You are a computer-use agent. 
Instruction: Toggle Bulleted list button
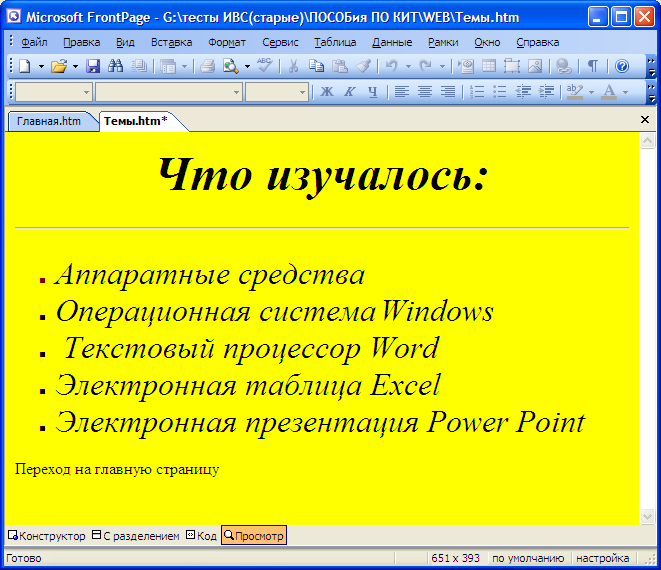[500, 91]
